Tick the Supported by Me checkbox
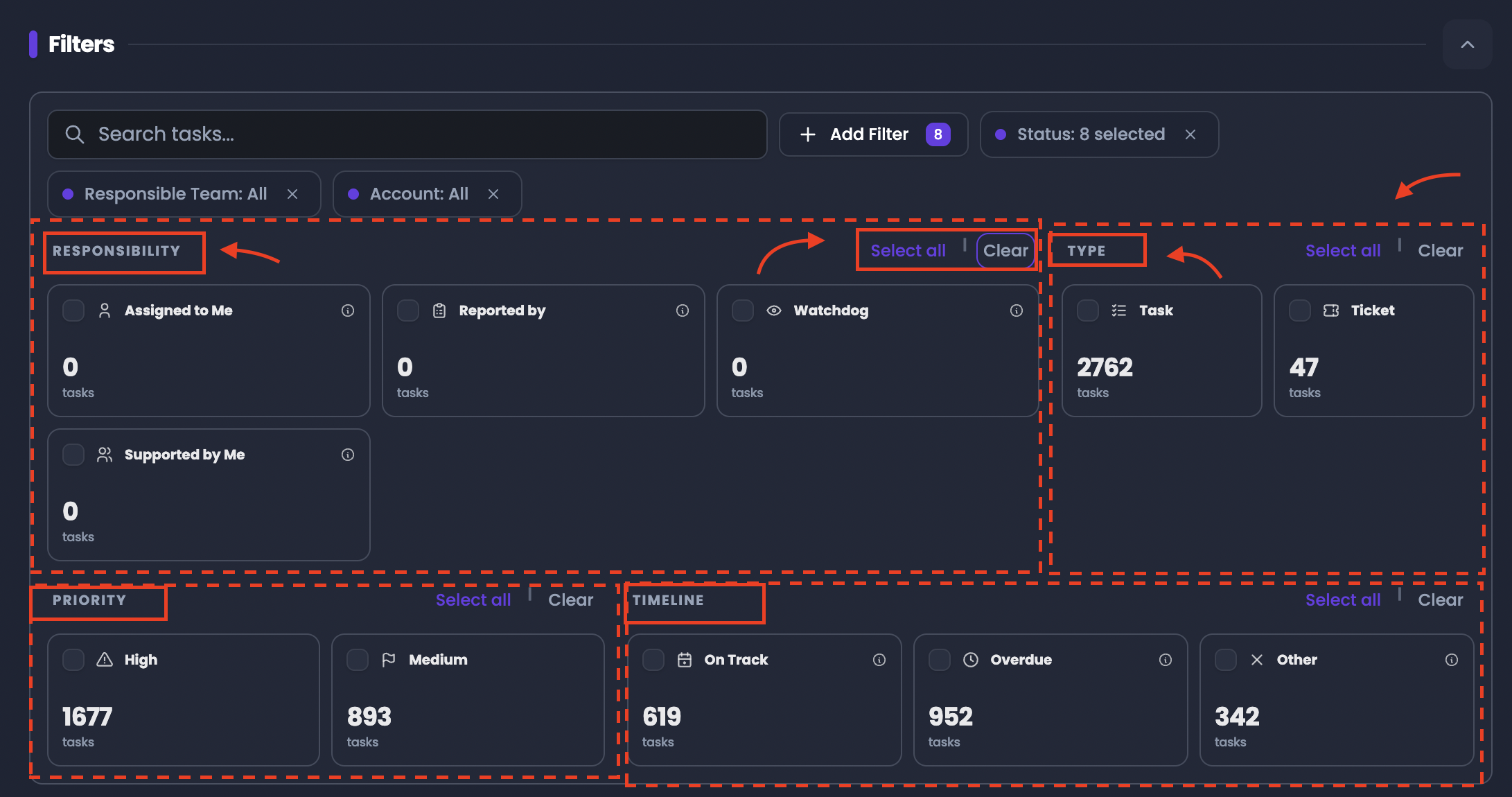The image size is (1512, 797). tap(73, 455)
